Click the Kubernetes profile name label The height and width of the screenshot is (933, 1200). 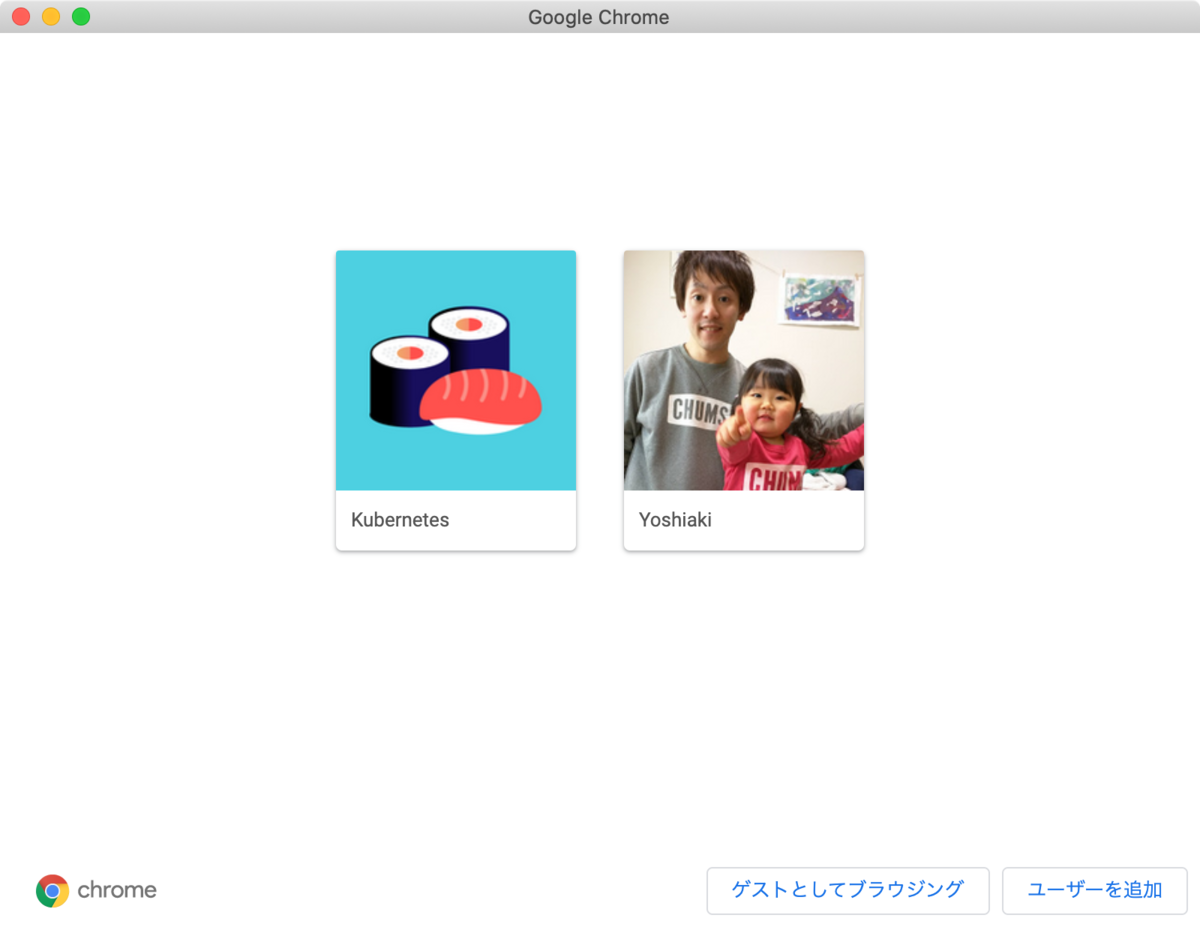(x=400, y=520)
